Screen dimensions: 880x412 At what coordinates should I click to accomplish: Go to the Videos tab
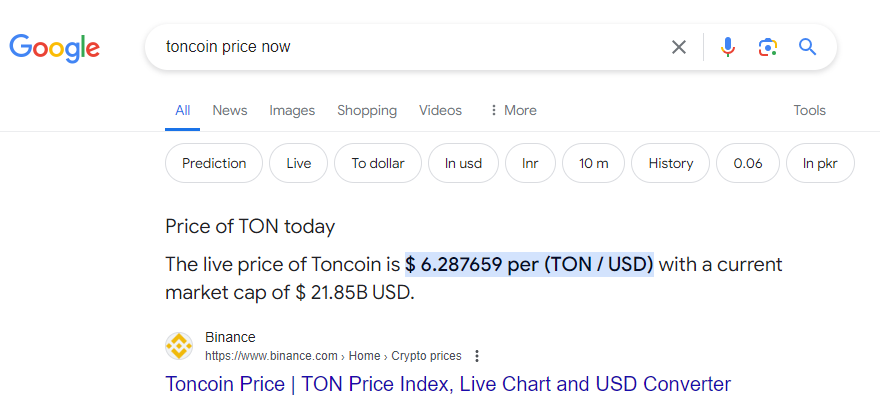(440, 110)
